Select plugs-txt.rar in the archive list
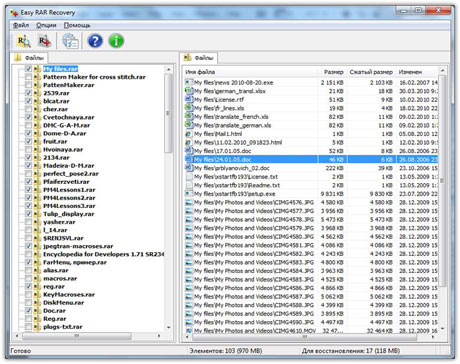This screenshot has height=364, width=460. (63, 327)
